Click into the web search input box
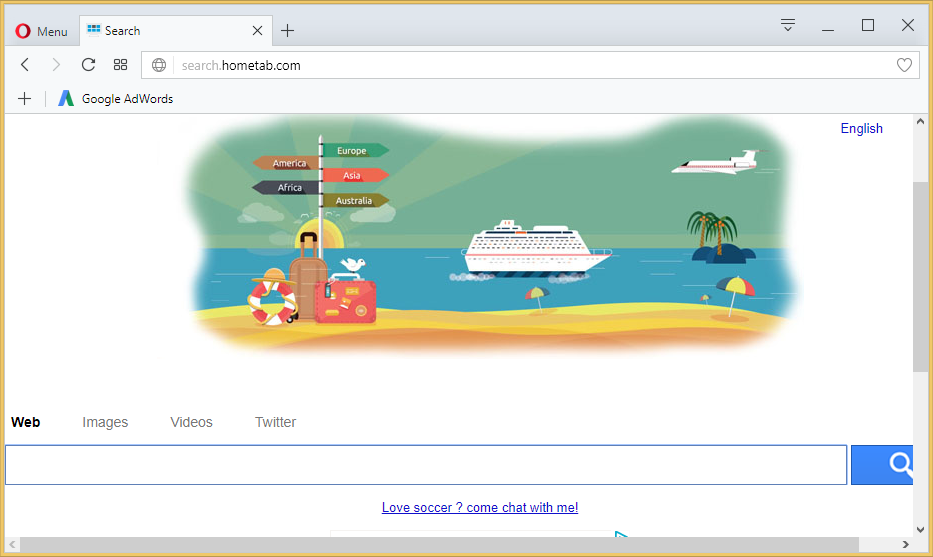The image size is (933, 557). point(426,465)
